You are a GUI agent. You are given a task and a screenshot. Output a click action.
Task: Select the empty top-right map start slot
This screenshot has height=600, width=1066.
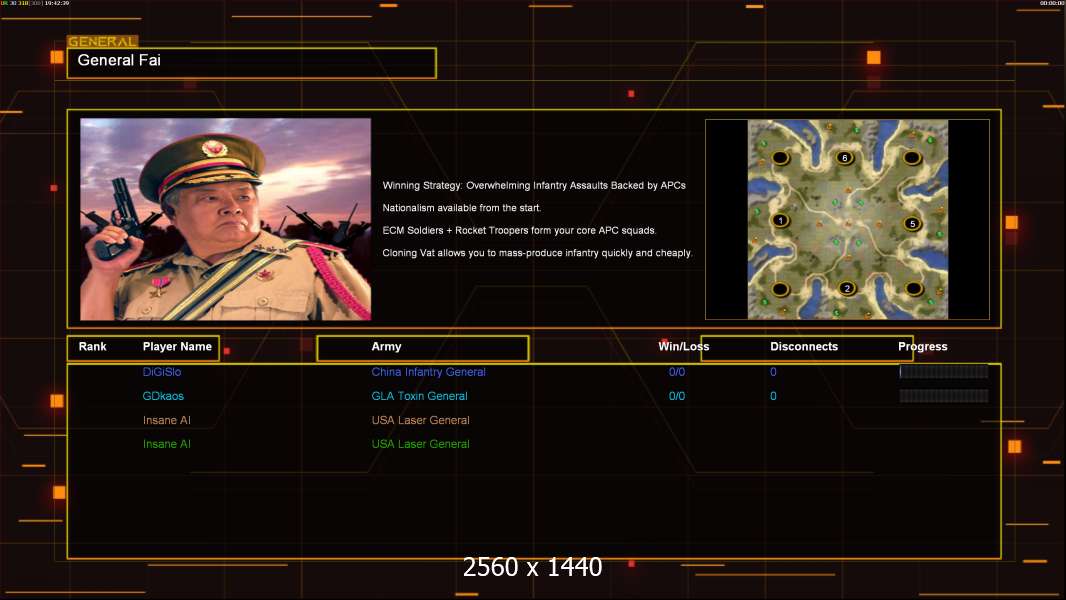(912, 158)
